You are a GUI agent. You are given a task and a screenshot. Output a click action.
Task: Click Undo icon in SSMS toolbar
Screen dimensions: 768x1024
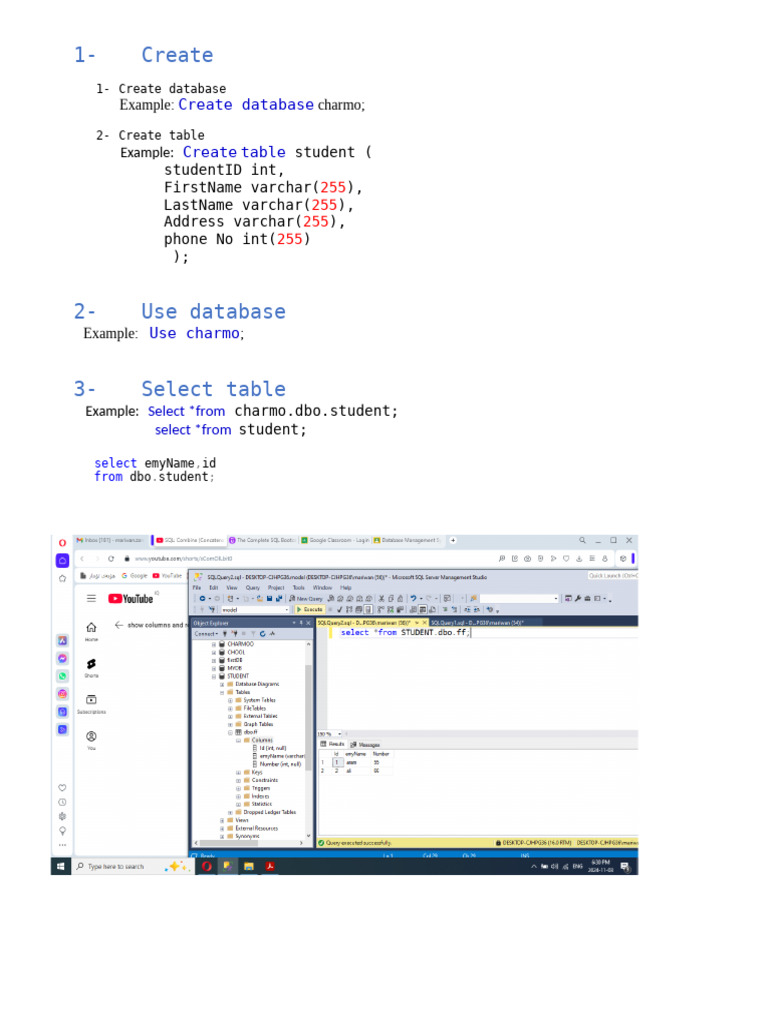[x=413, y=598]
